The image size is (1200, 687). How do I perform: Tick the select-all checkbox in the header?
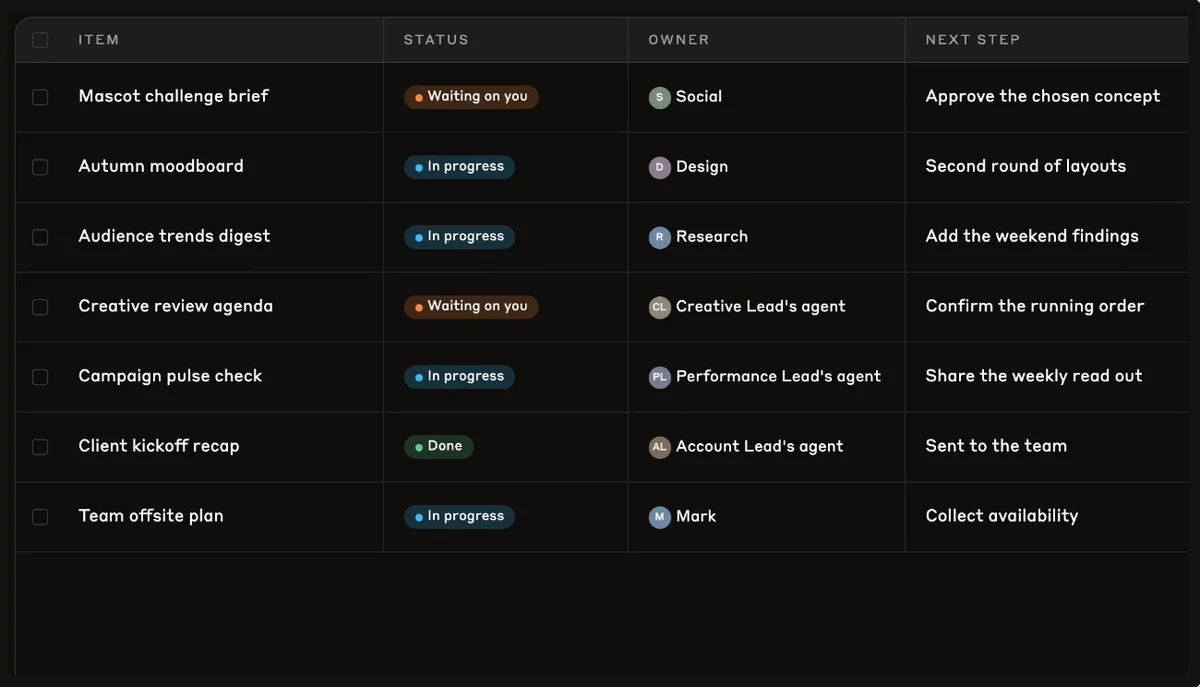coord(40,40)
